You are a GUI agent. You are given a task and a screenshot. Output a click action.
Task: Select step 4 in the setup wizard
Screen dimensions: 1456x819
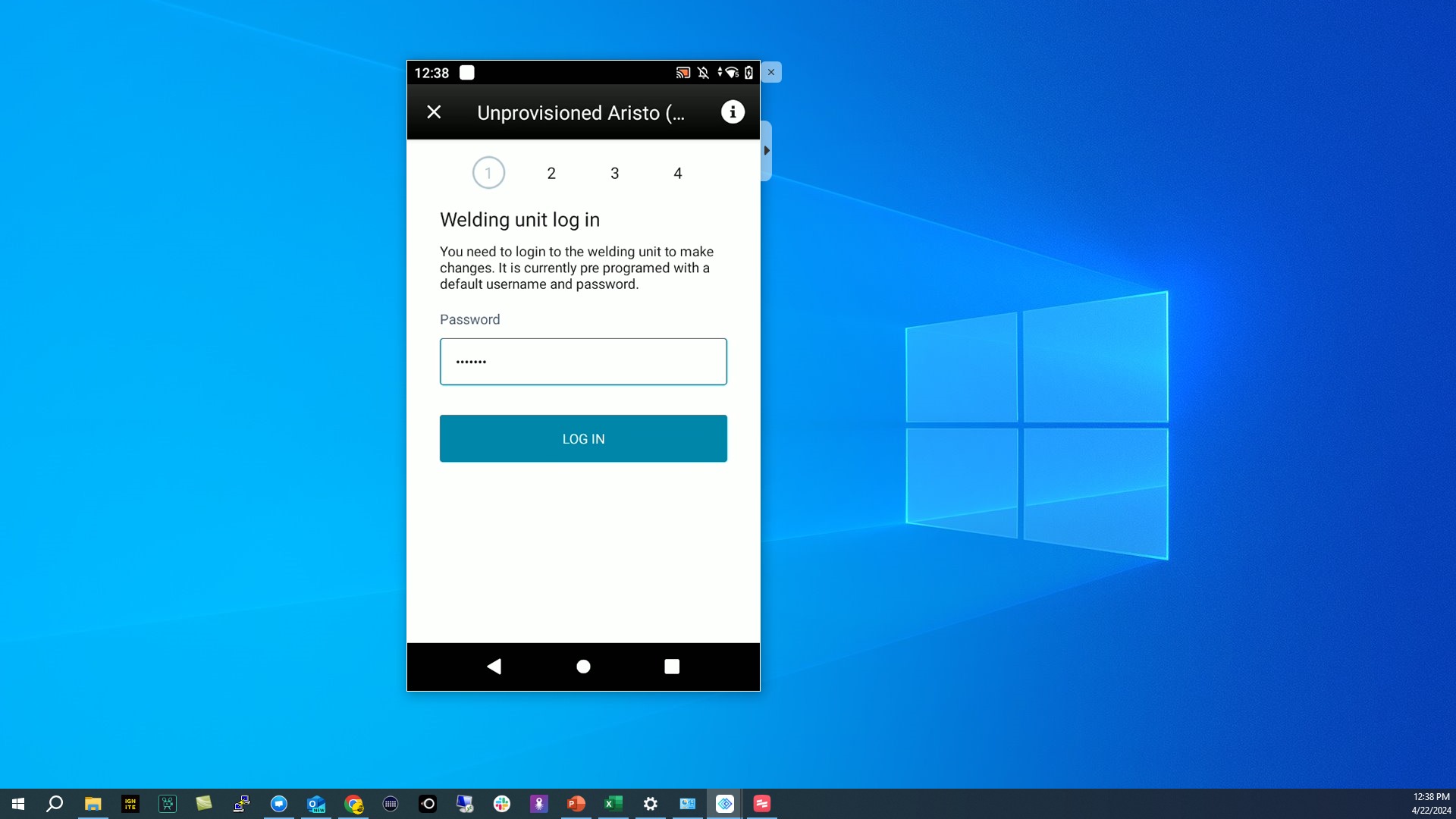678,174
